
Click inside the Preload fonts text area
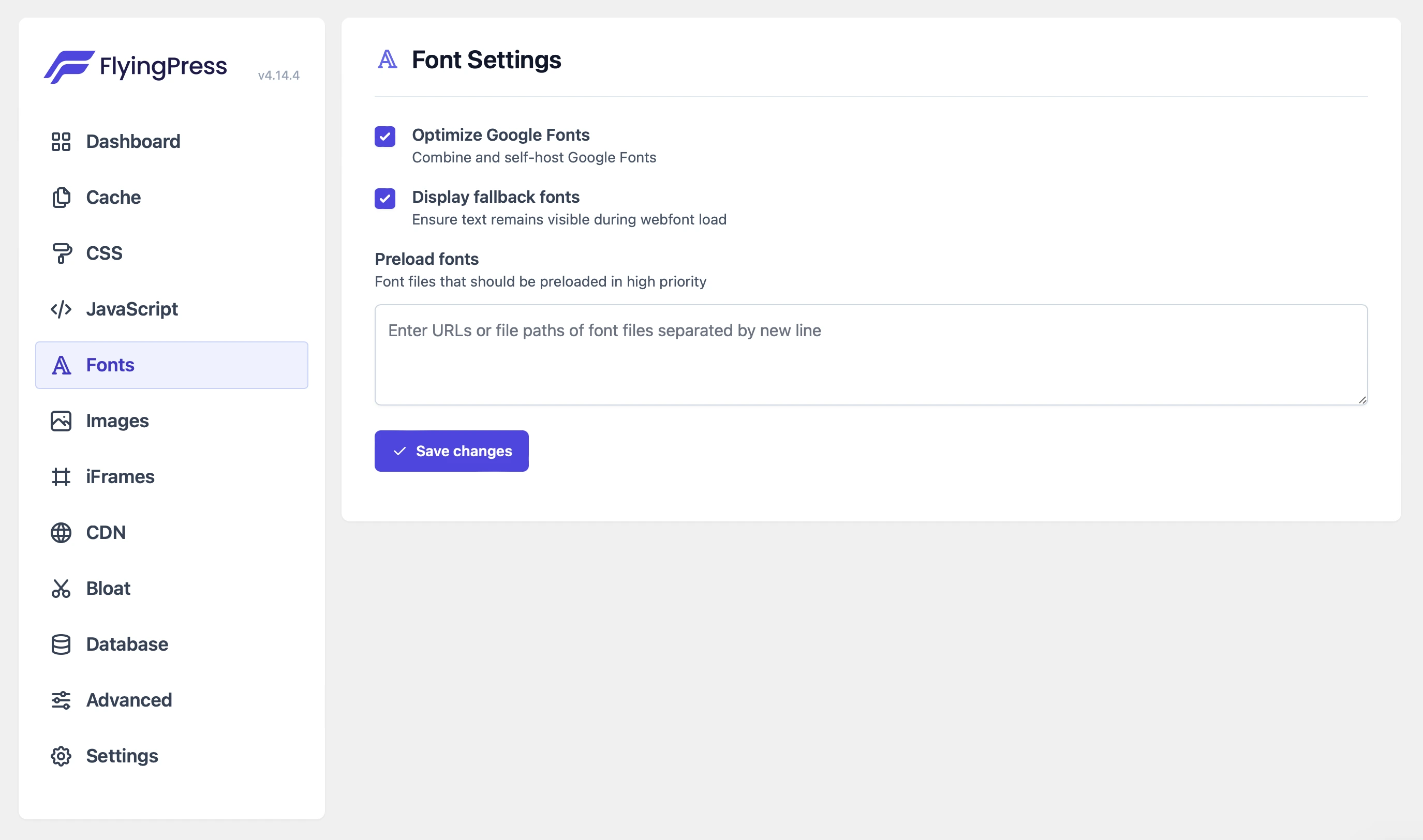[x=870, y=354]
